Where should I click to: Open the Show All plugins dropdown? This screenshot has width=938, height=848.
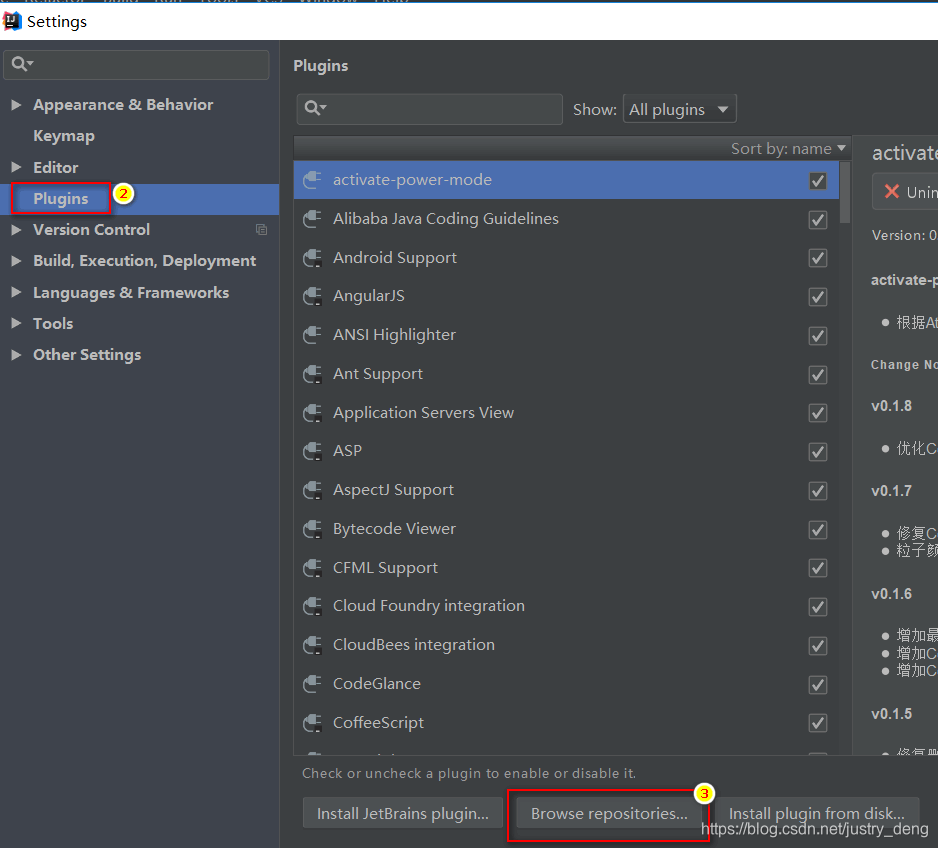pyautogui.click(x=680, y=109)
